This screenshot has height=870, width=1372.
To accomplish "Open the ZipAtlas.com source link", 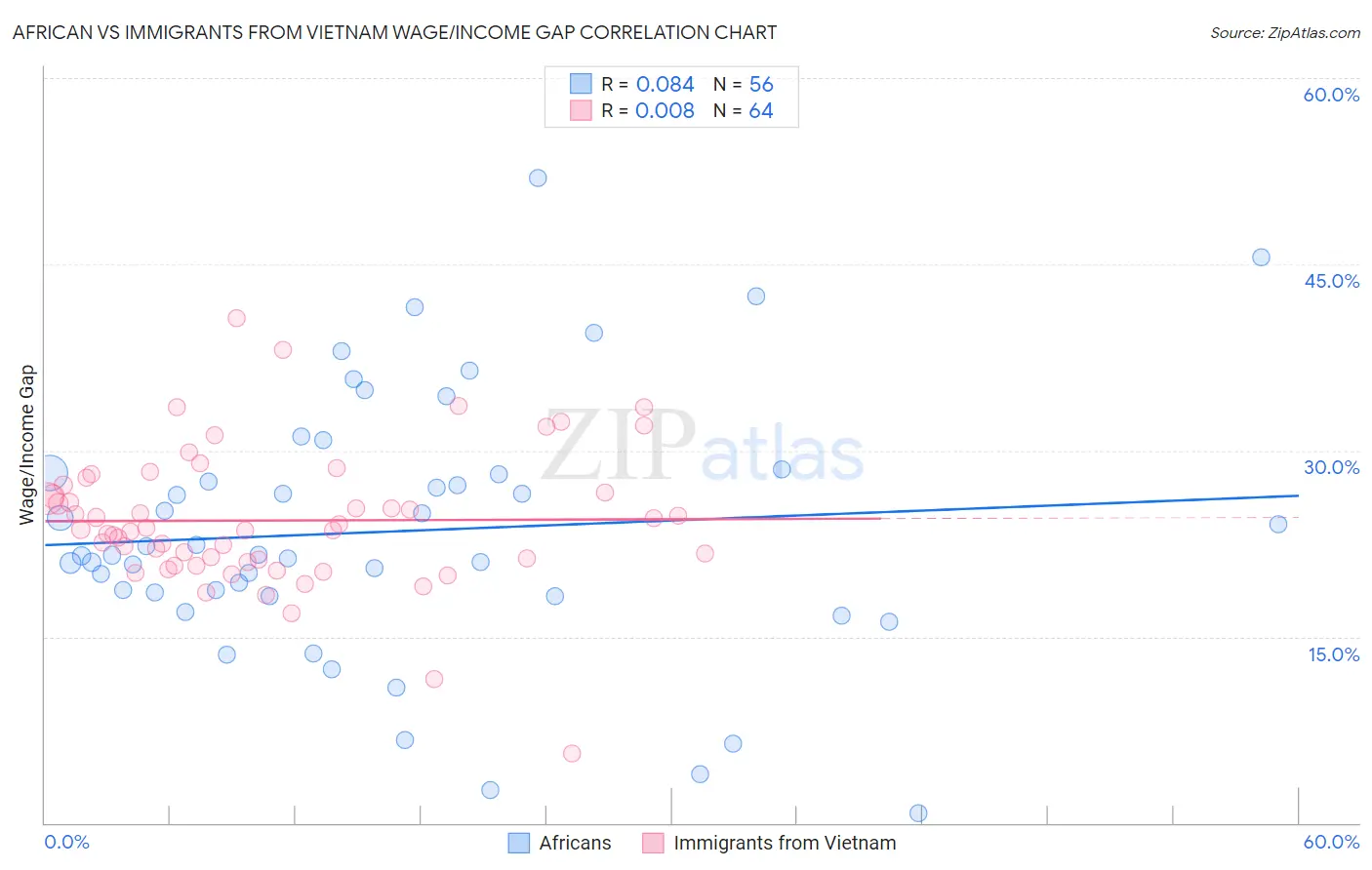I will (1285, 32).
